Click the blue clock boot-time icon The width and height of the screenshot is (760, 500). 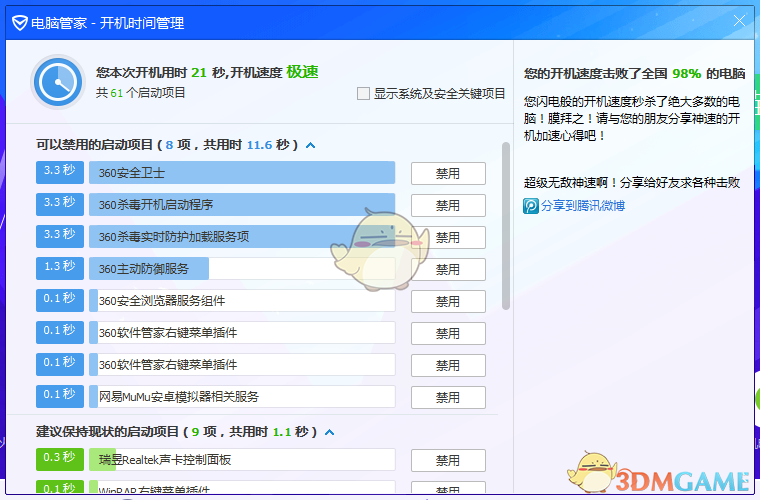coord(59,82)
